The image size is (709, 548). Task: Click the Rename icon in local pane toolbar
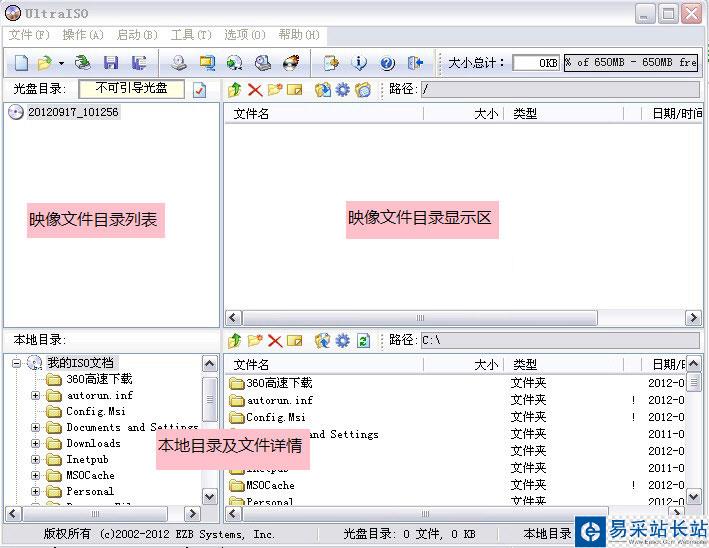[295, 340]
